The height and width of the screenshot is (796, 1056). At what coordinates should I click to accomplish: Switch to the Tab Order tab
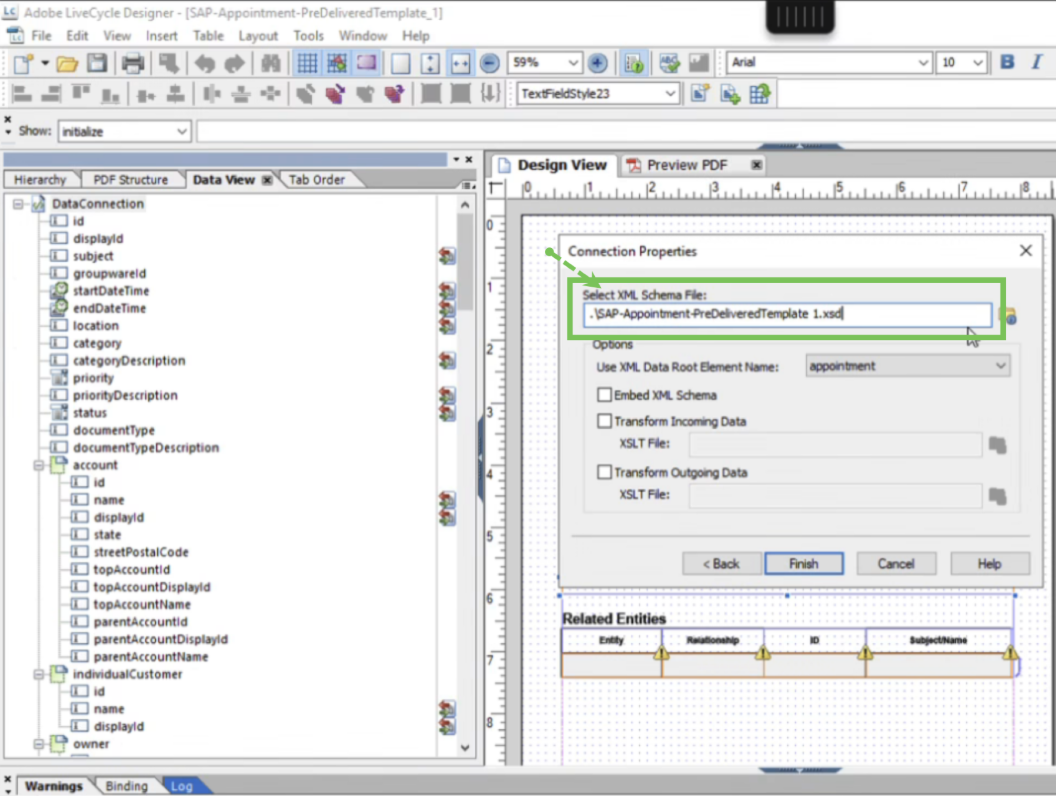coord(317,180)
